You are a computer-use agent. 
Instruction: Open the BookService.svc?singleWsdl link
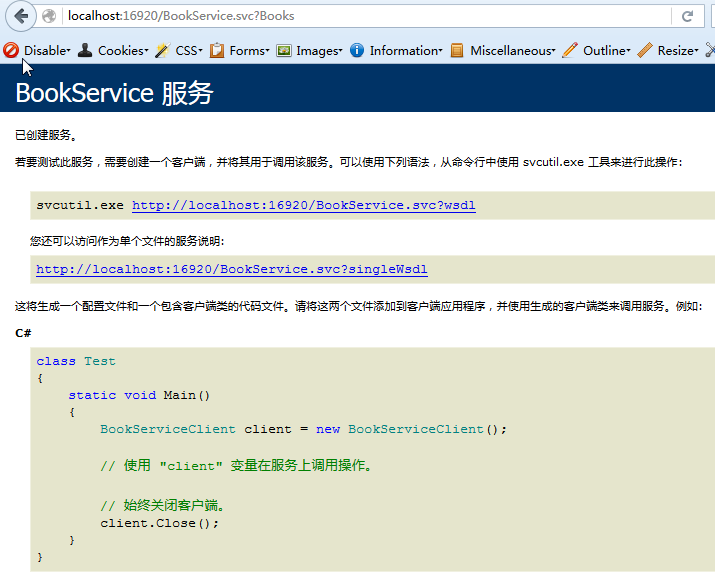tap(232, 269)
